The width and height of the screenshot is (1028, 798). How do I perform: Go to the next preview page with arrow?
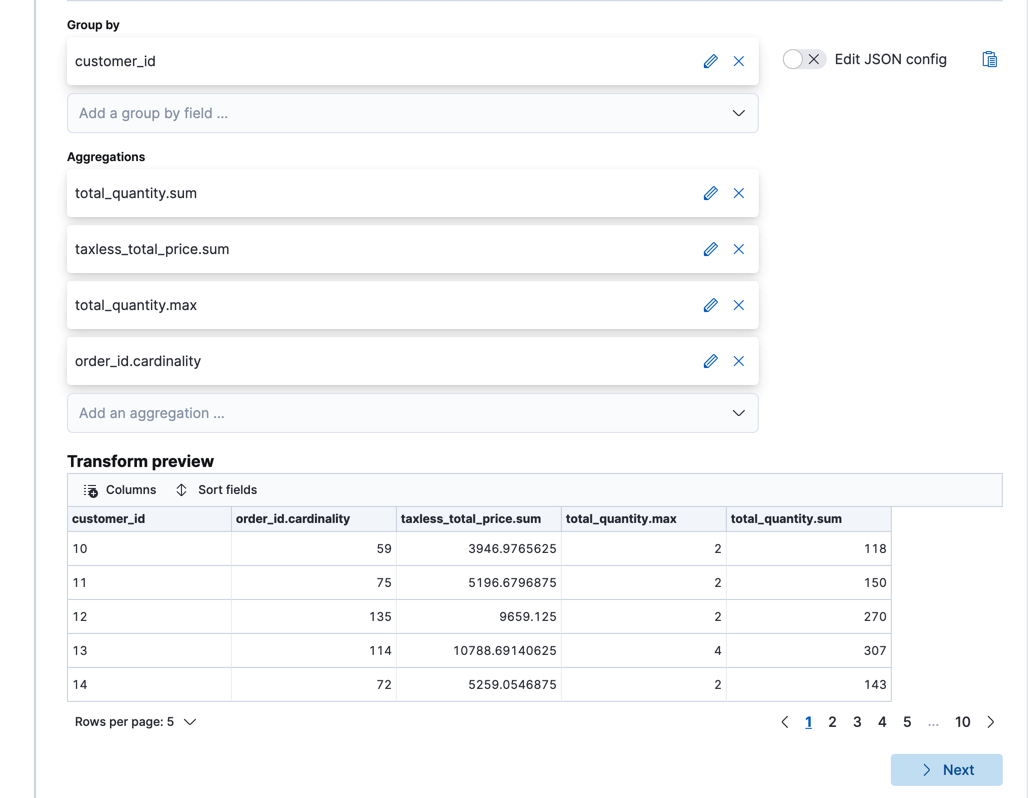coord(990,721)
